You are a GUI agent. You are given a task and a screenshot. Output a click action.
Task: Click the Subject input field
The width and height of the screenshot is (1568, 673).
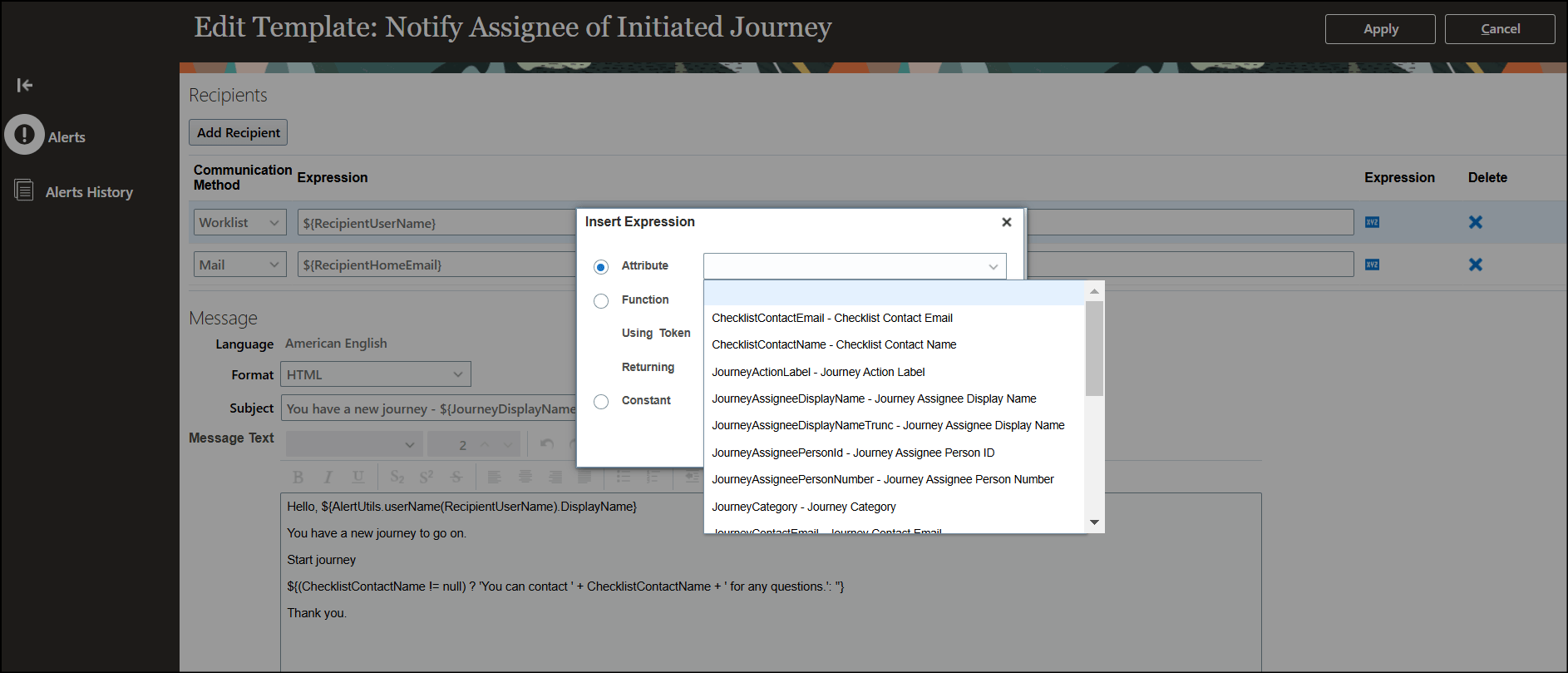431,408
